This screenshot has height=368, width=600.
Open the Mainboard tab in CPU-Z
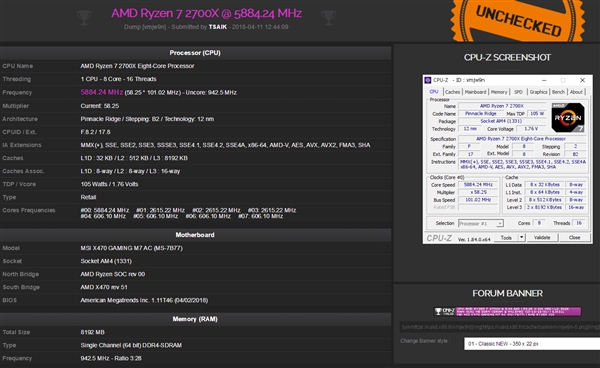475,92
